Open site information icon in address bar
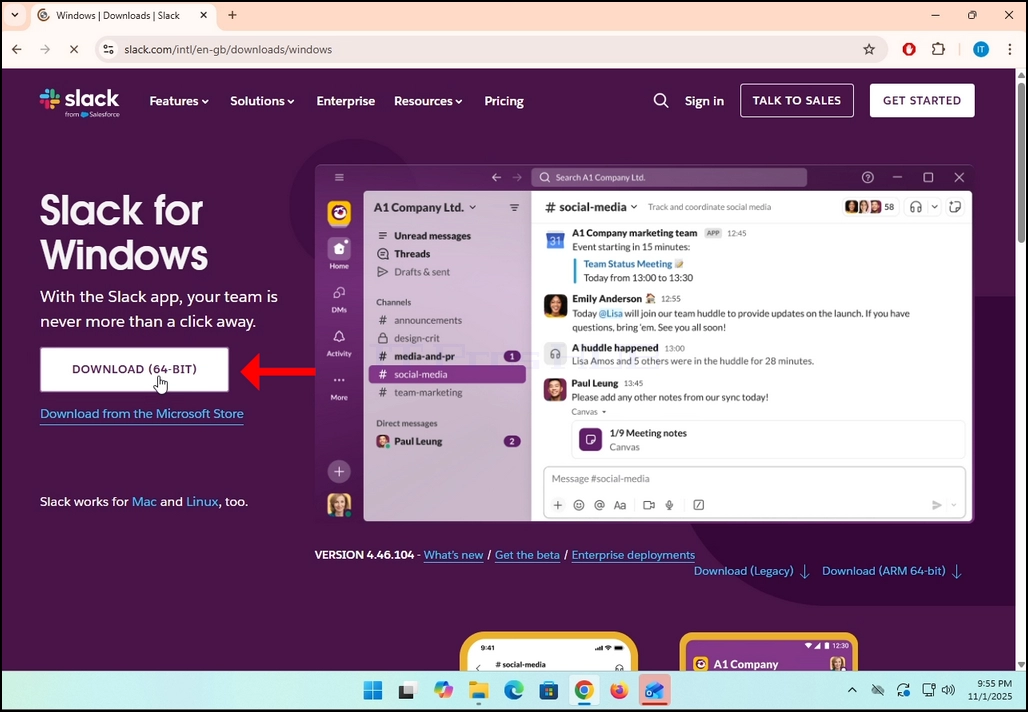This screenshot has height=712, width=1028. 109,49
